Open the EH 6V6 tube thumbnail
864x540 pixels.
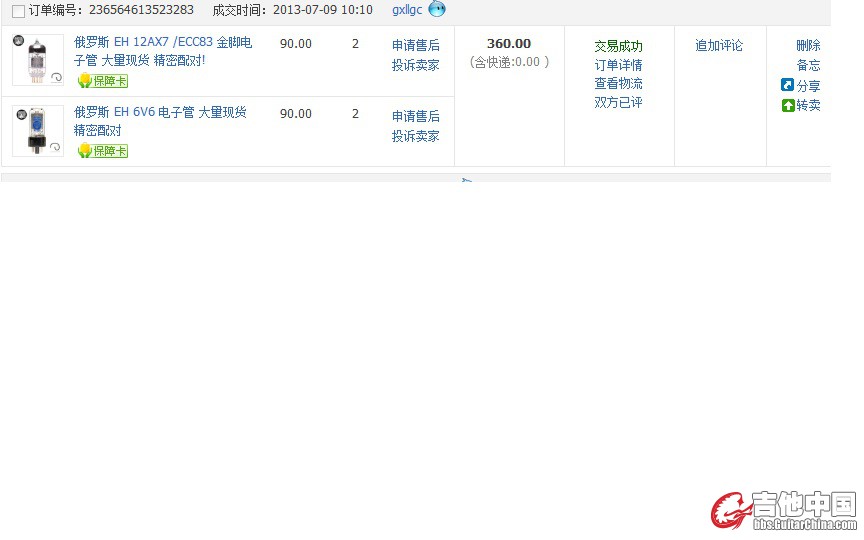37,130
